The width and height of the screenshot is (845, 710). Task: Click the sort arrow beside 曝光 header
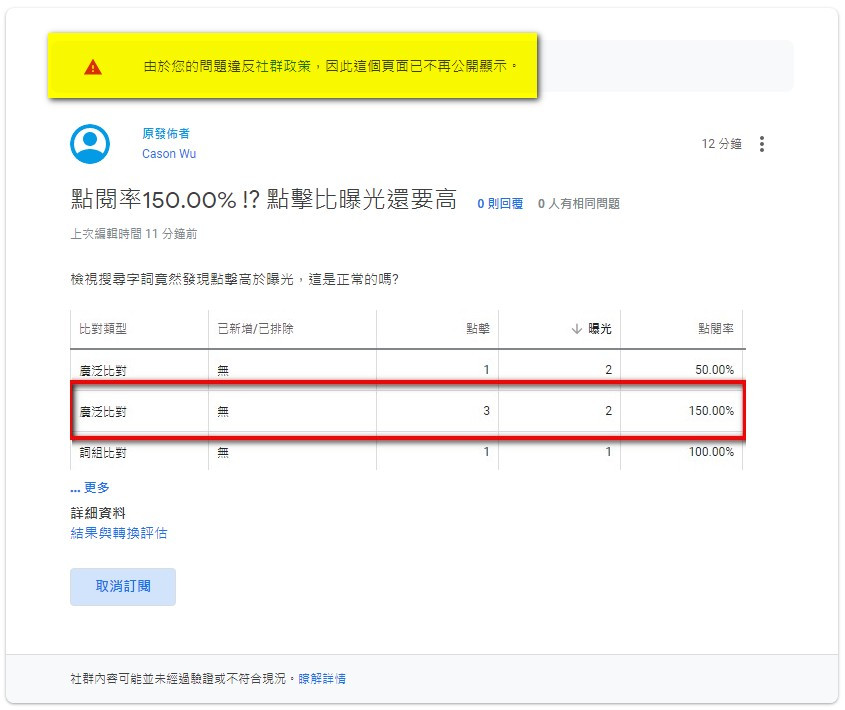pos(577,329)
